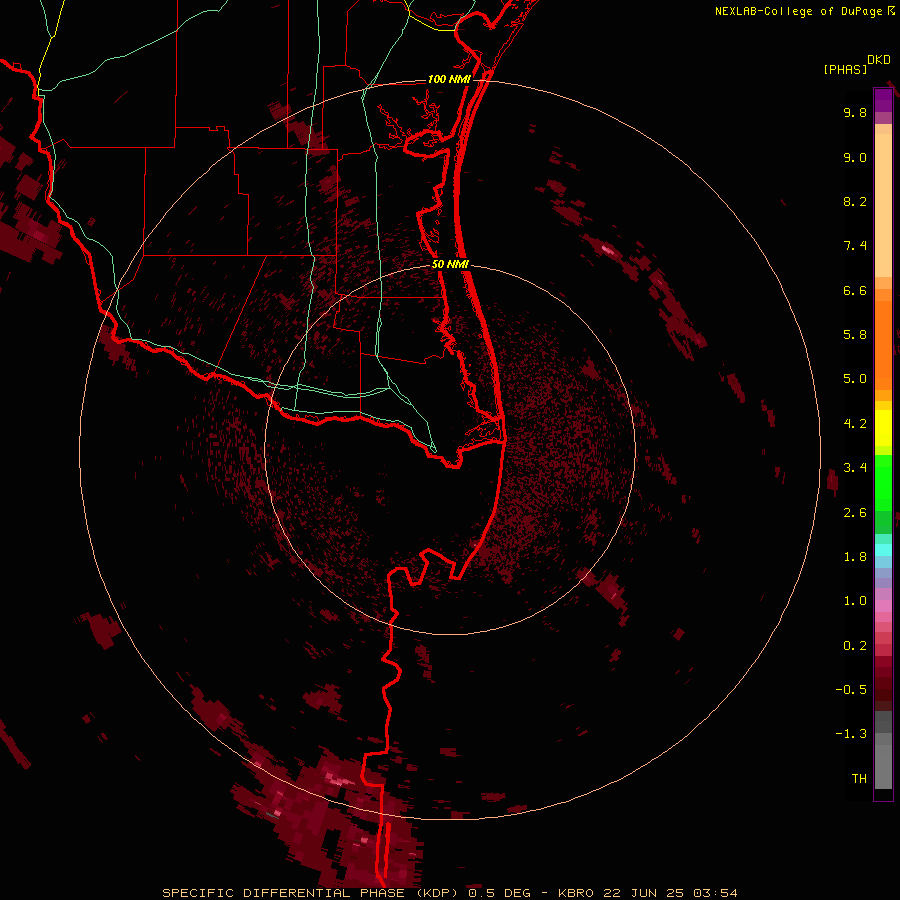The image size is (900, 900).
Task: Click the 5.0 scale value
Action: [x=855, y=379]
